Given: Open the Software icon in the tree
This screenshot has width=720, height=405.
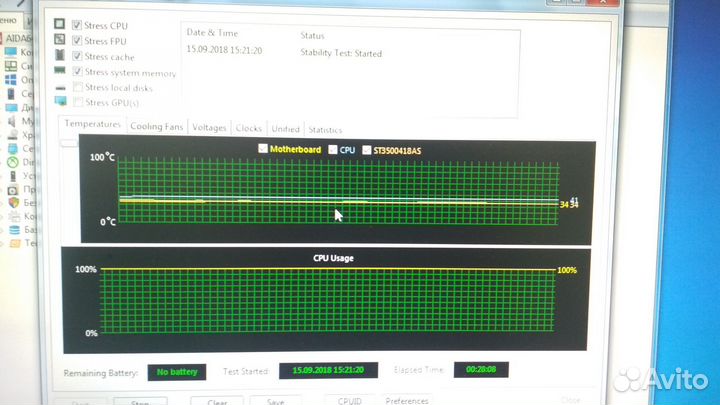Looking at the screenshot, I should coord(13,189).
